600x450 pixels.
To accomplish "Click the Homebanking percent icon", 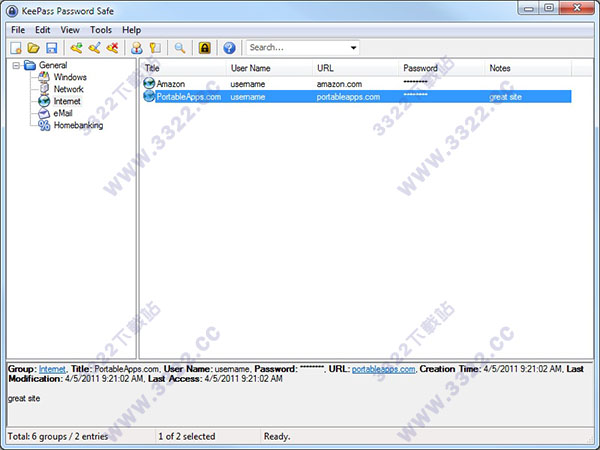I will click(44, 125).
